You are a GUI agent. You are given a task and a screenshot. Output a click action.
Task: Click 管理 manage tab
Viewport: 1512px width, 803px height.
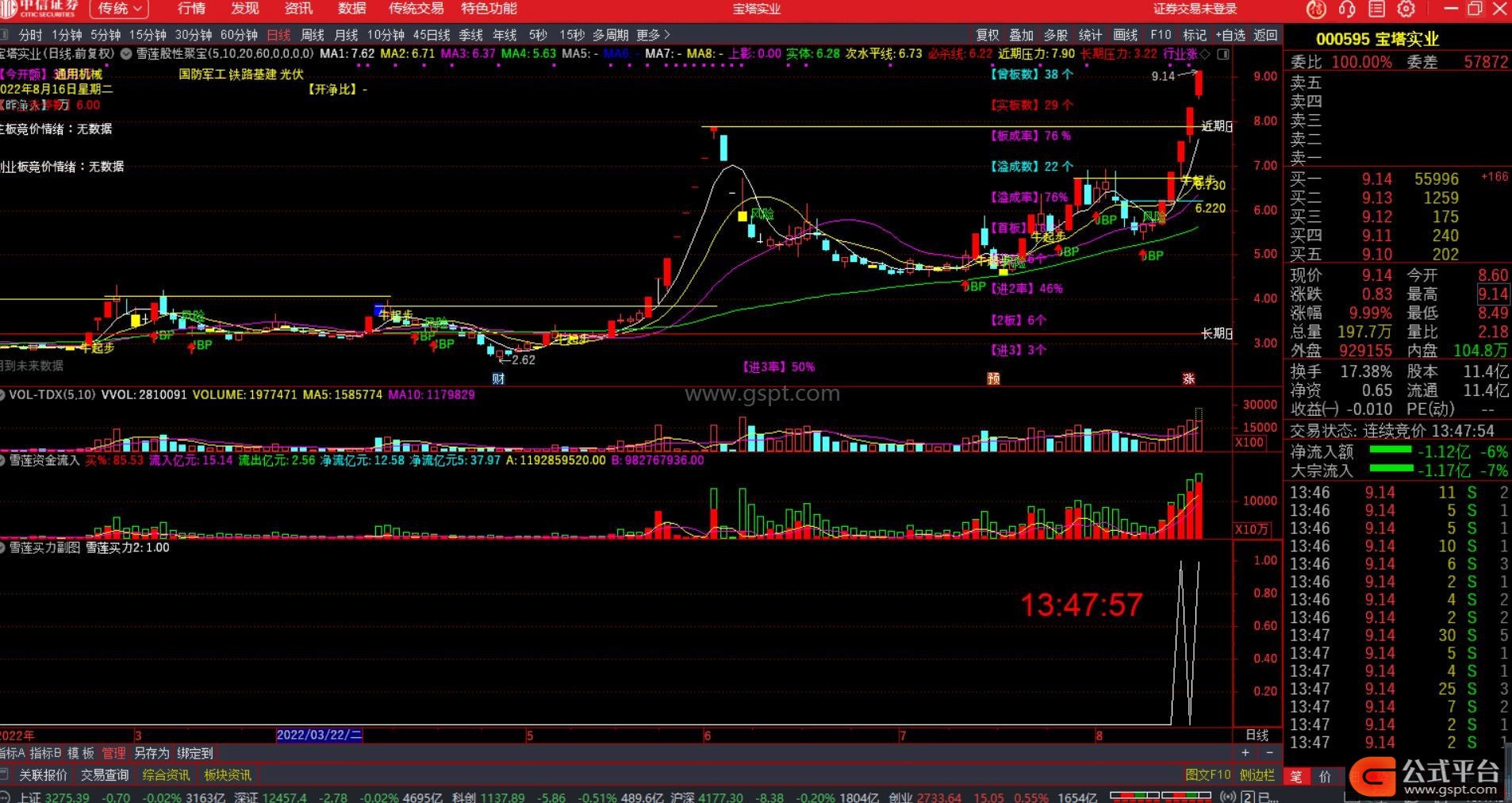point(113,753)
